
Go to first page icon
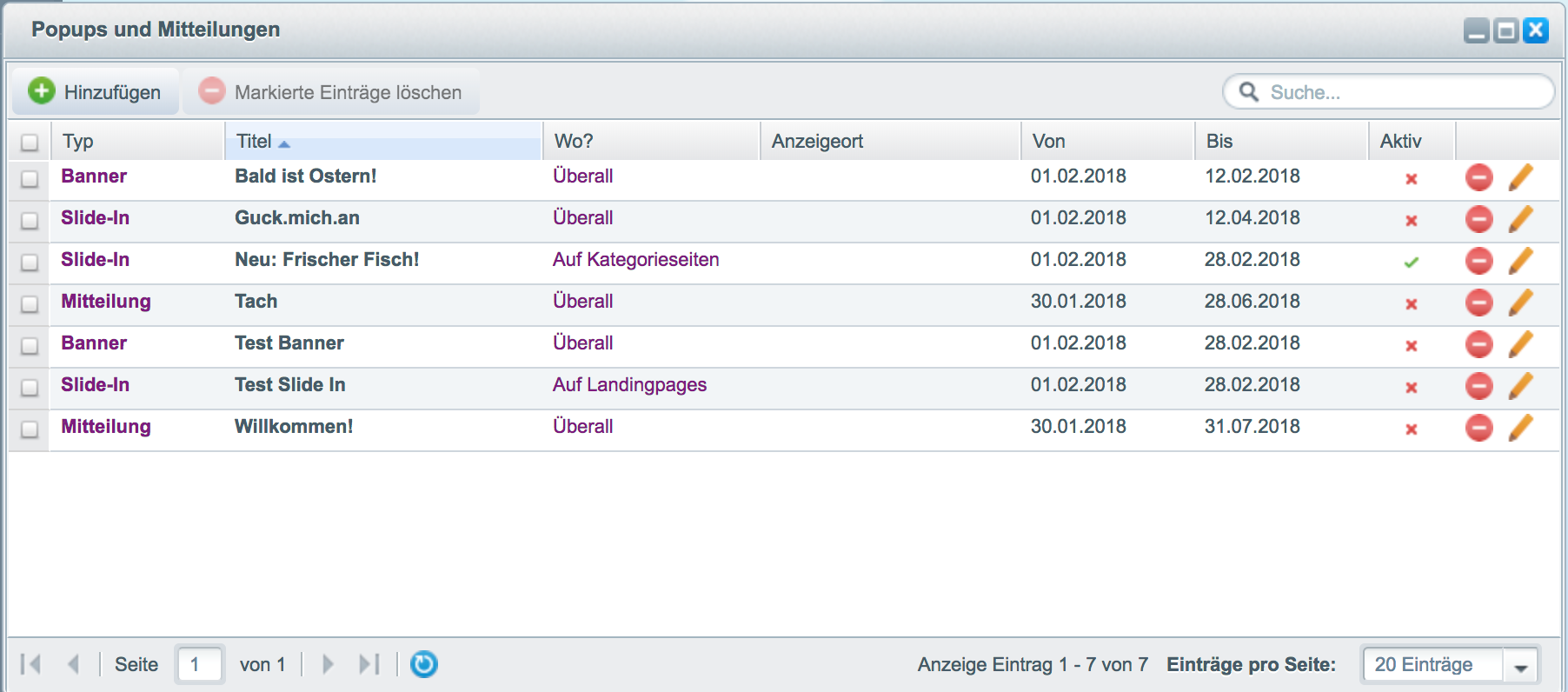(x=31, y=664)
